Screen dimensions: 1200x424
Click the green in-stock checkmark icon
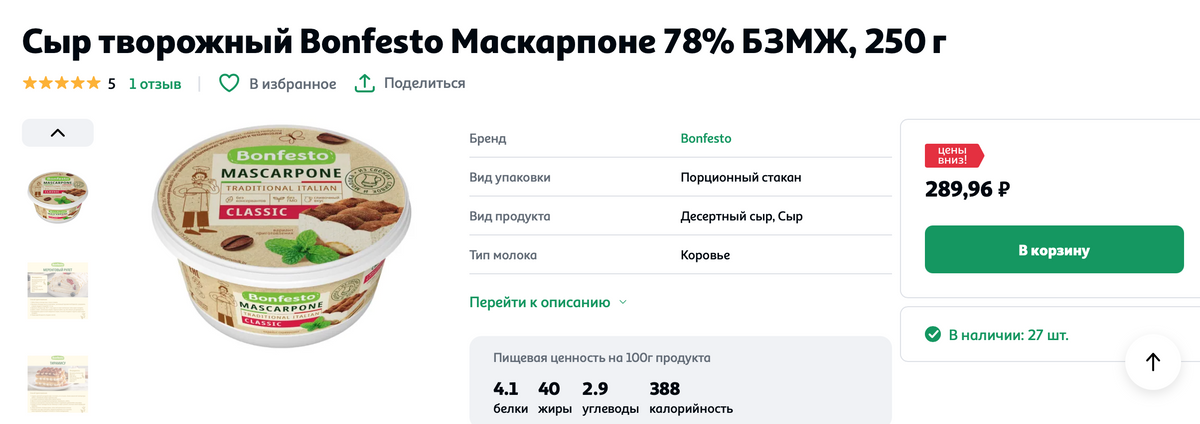coord(933,334)
